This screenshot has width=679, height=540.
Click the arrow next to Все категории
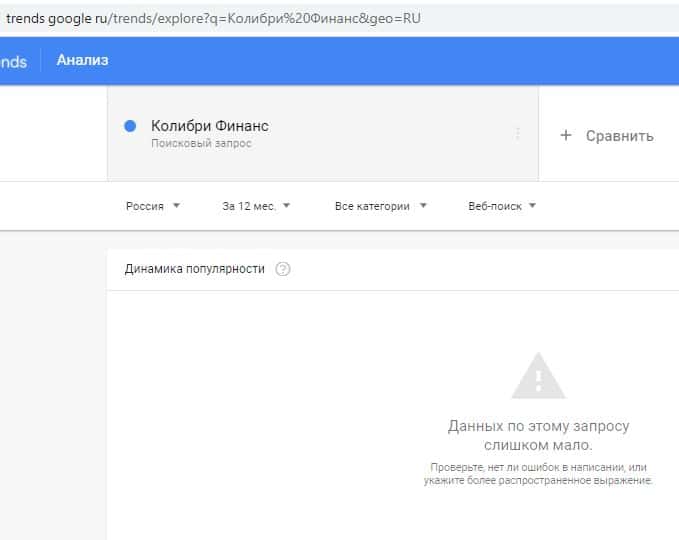423,206
